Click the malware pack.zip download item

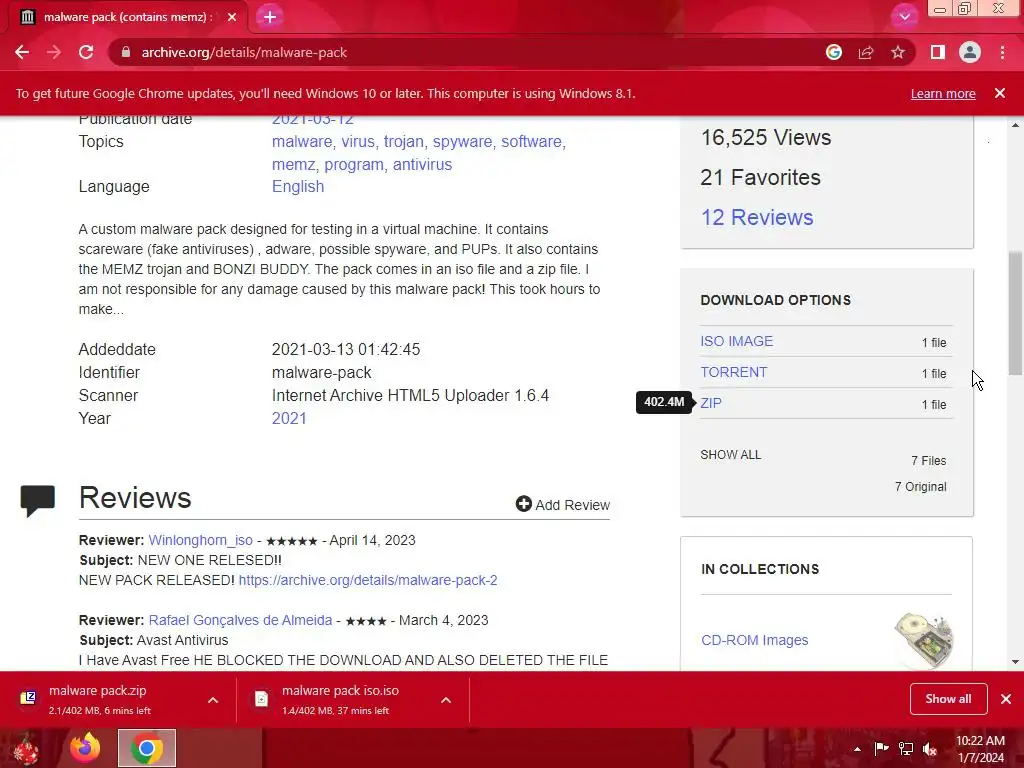(120, 699)
